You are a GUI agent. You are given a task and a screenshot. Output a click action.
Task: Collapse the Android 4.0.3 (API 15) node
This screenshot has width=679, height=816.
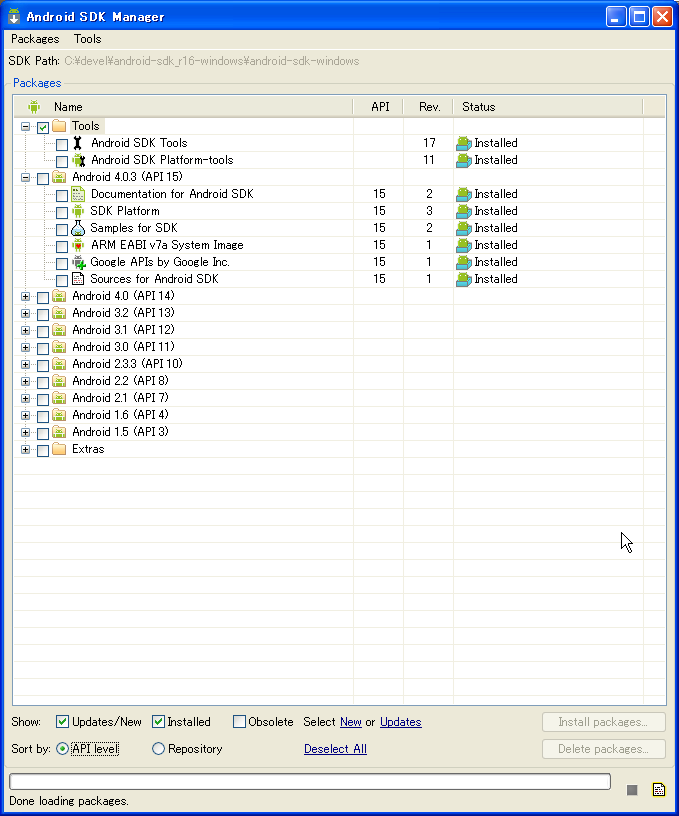tap(25, 177)
